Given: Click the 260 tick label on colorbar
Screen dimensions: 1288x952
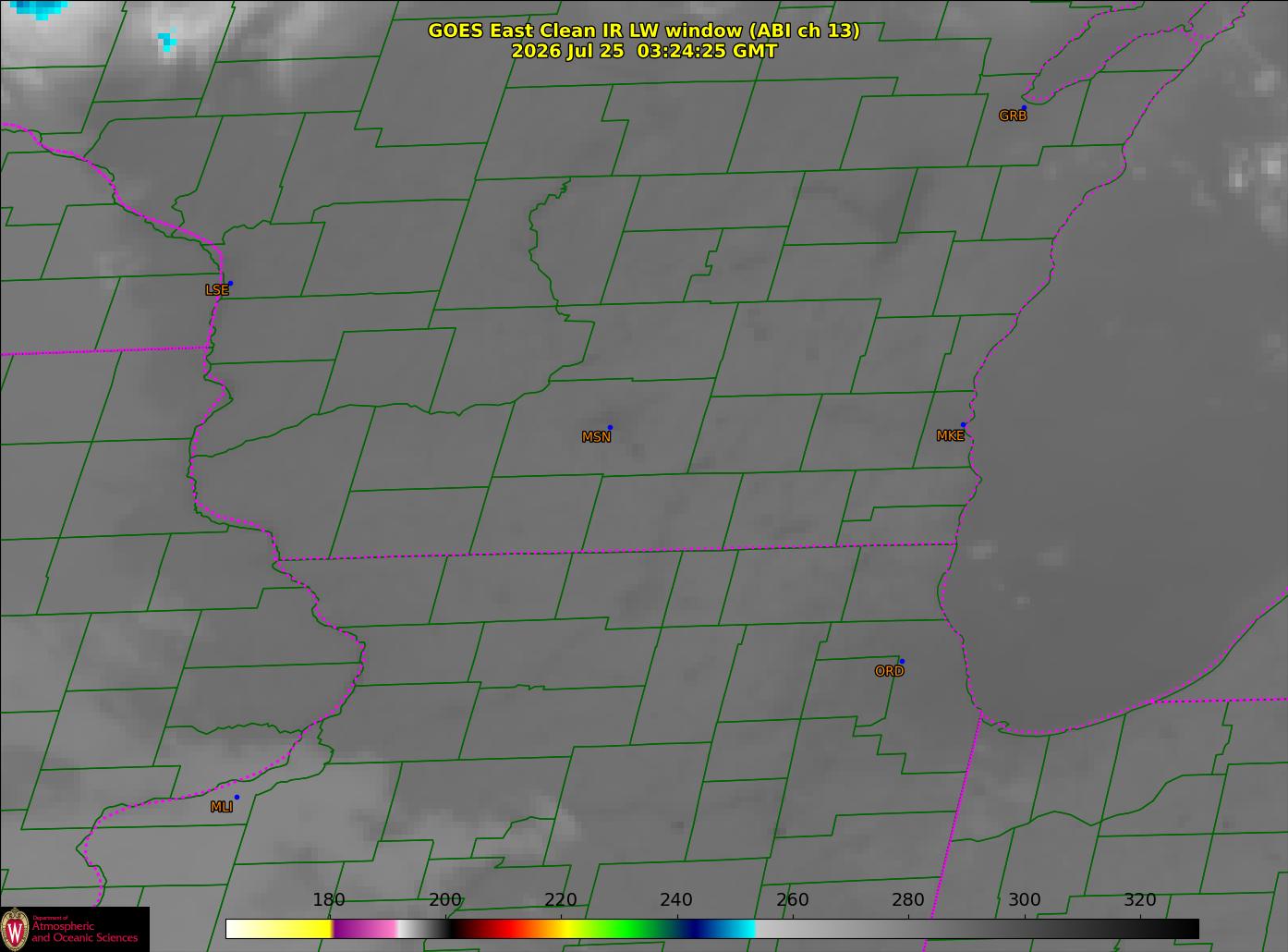Looking at the screenshot, I should (793, 900).
